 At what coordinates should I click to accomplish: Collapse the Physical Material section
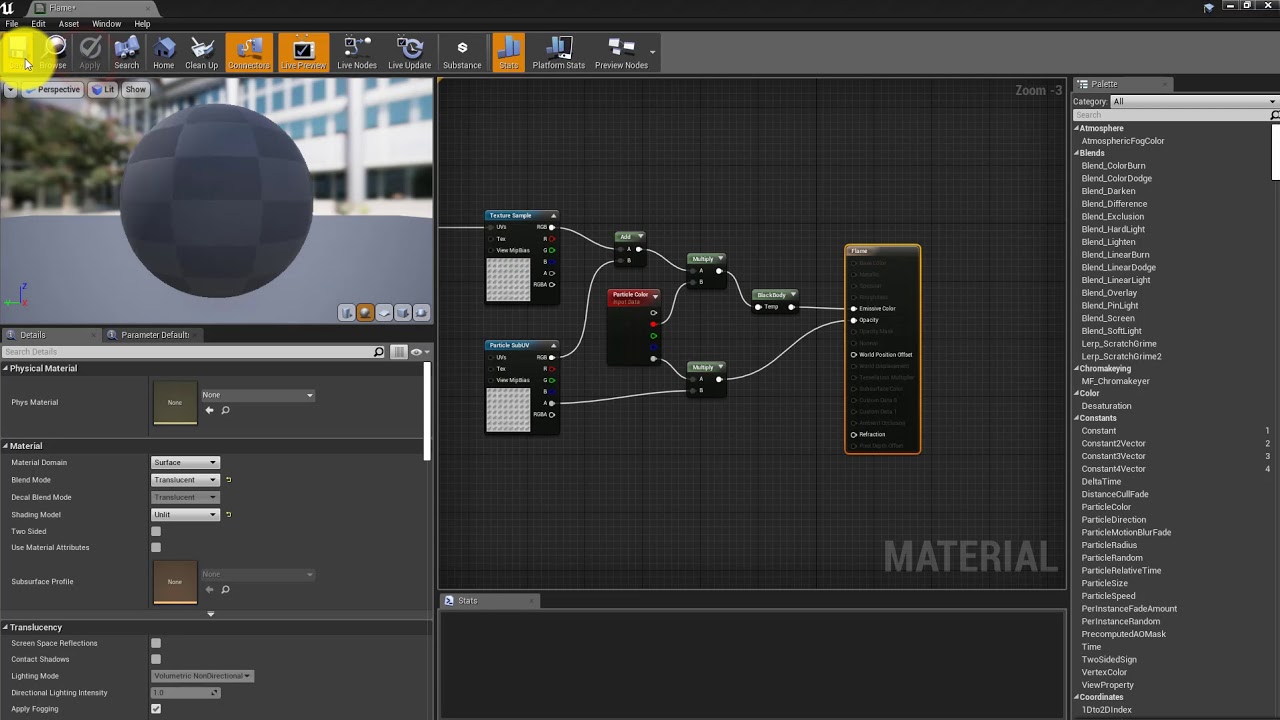coord(5,368)
